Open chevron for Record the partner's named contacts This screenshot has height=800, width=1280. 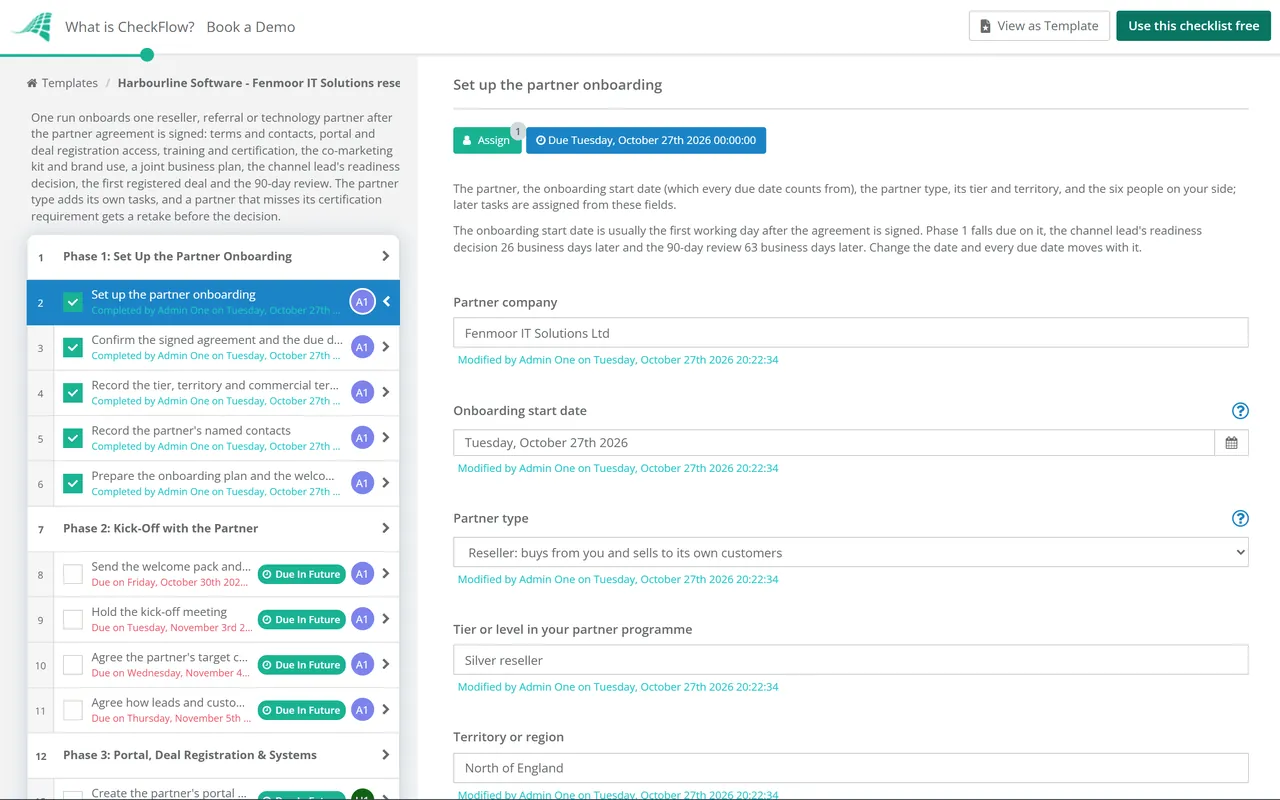(386, 437)
